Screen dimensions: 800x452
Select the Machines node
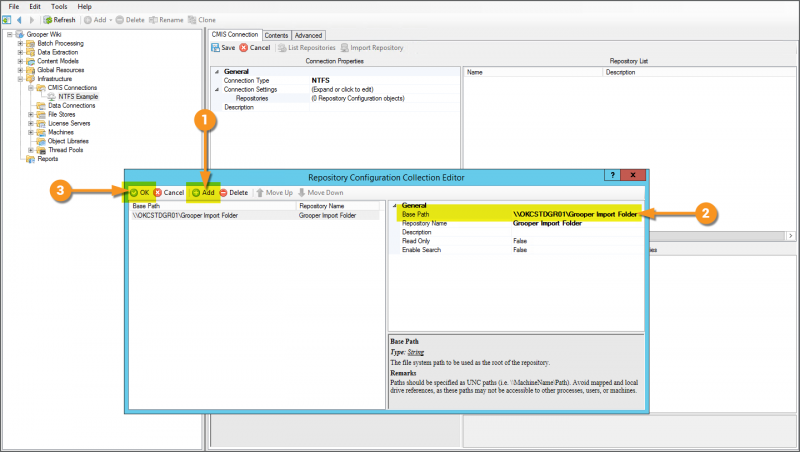(x=61, y=132)
